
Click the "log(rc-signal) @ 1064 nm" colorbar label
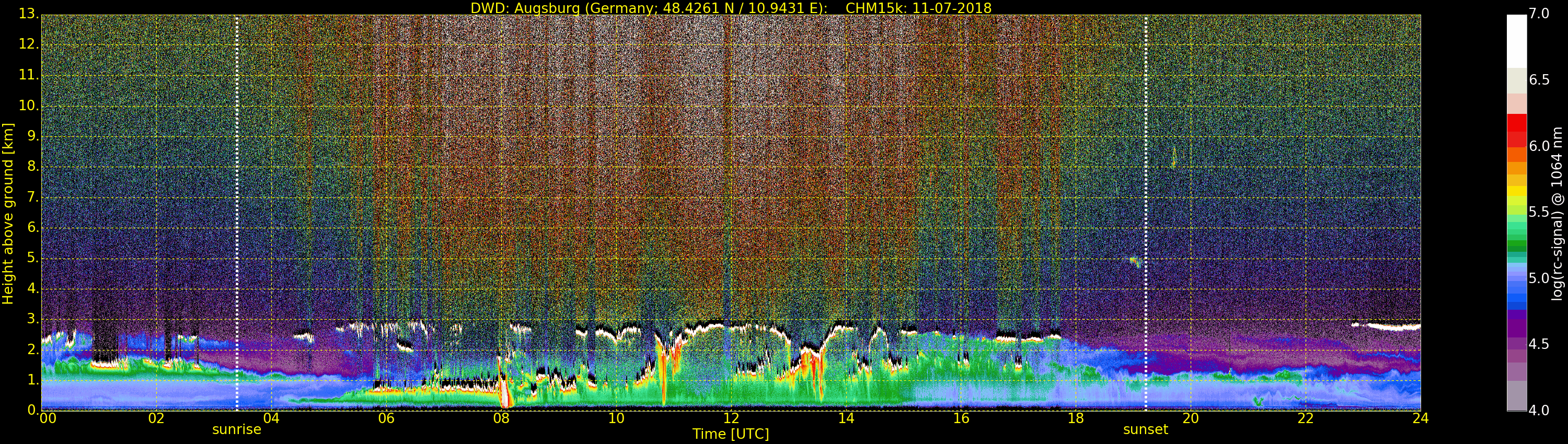pos(1557,213)
